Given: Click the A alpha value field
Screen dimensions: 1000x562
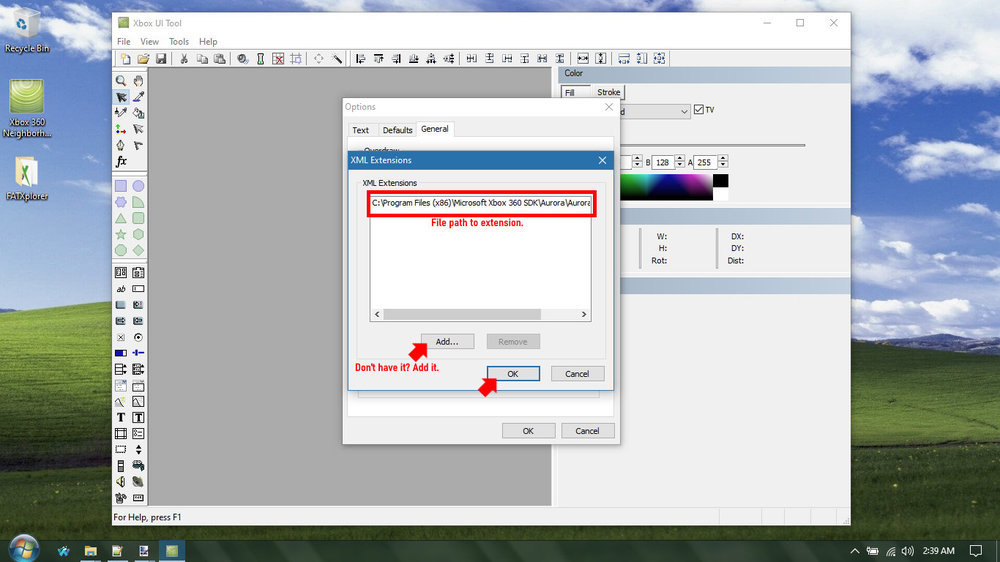Looking at the screenshot, I should click(705, 163).
